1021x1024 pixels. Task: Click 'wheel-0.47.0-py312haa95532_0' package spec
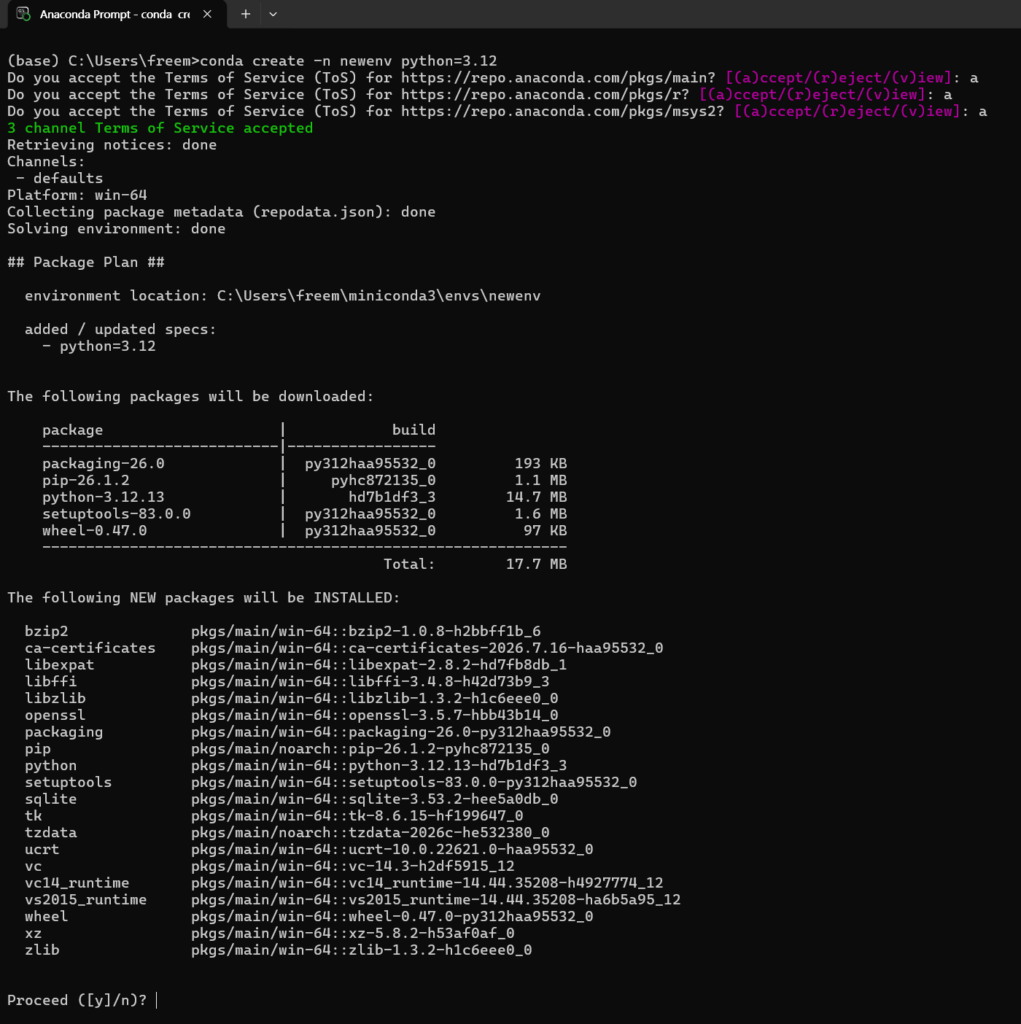point(470,916)
